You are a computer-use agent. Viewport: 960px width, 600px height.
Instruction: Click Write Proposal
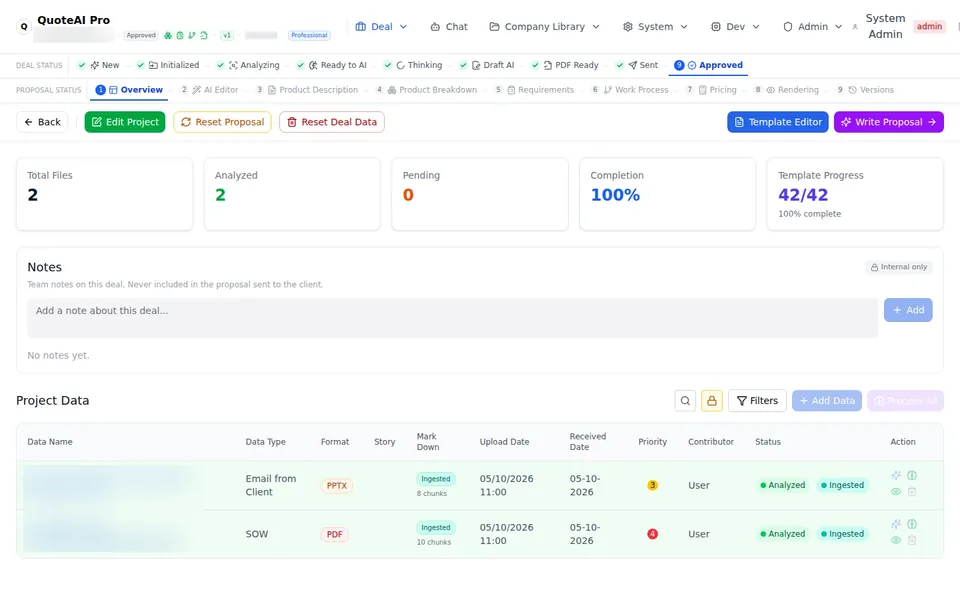pos(888,122)
